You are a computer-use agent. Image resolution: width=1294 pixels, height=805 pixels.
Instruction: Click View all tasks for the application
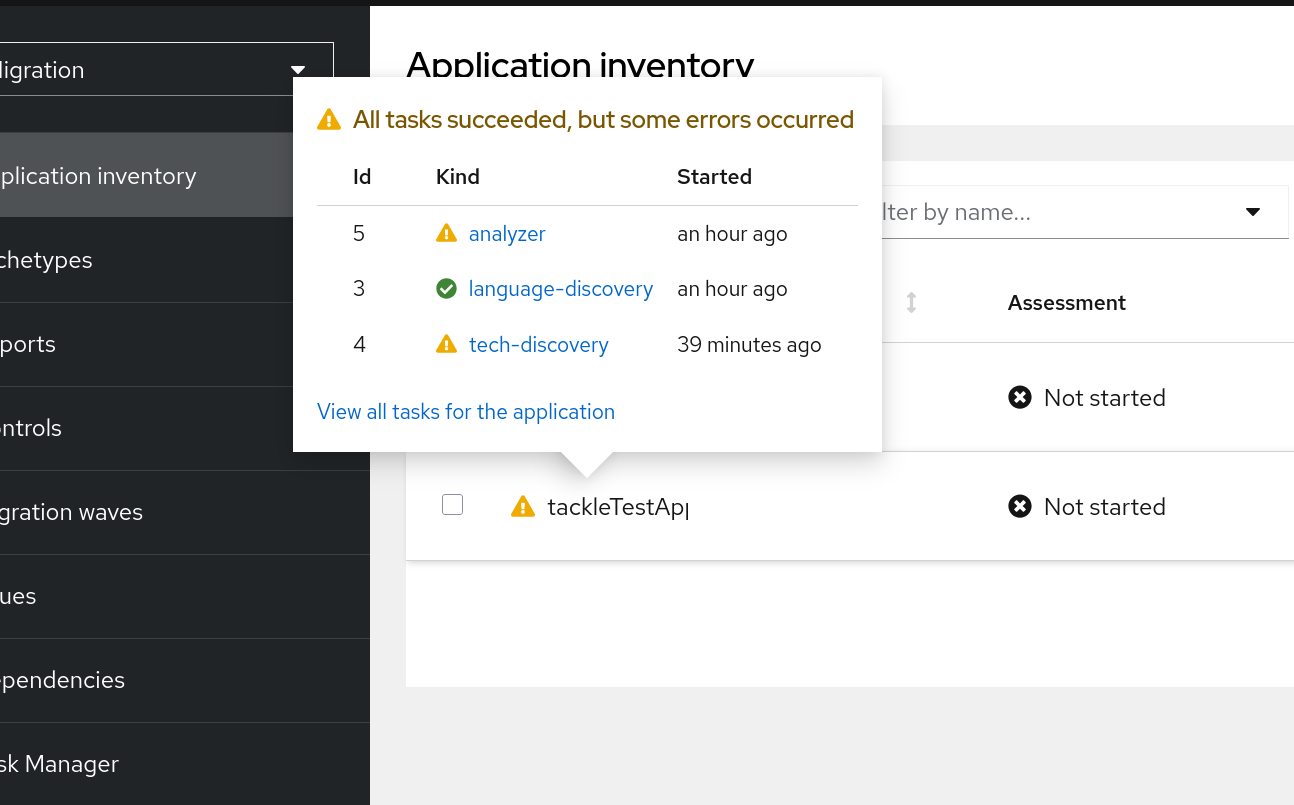[466, 412]
